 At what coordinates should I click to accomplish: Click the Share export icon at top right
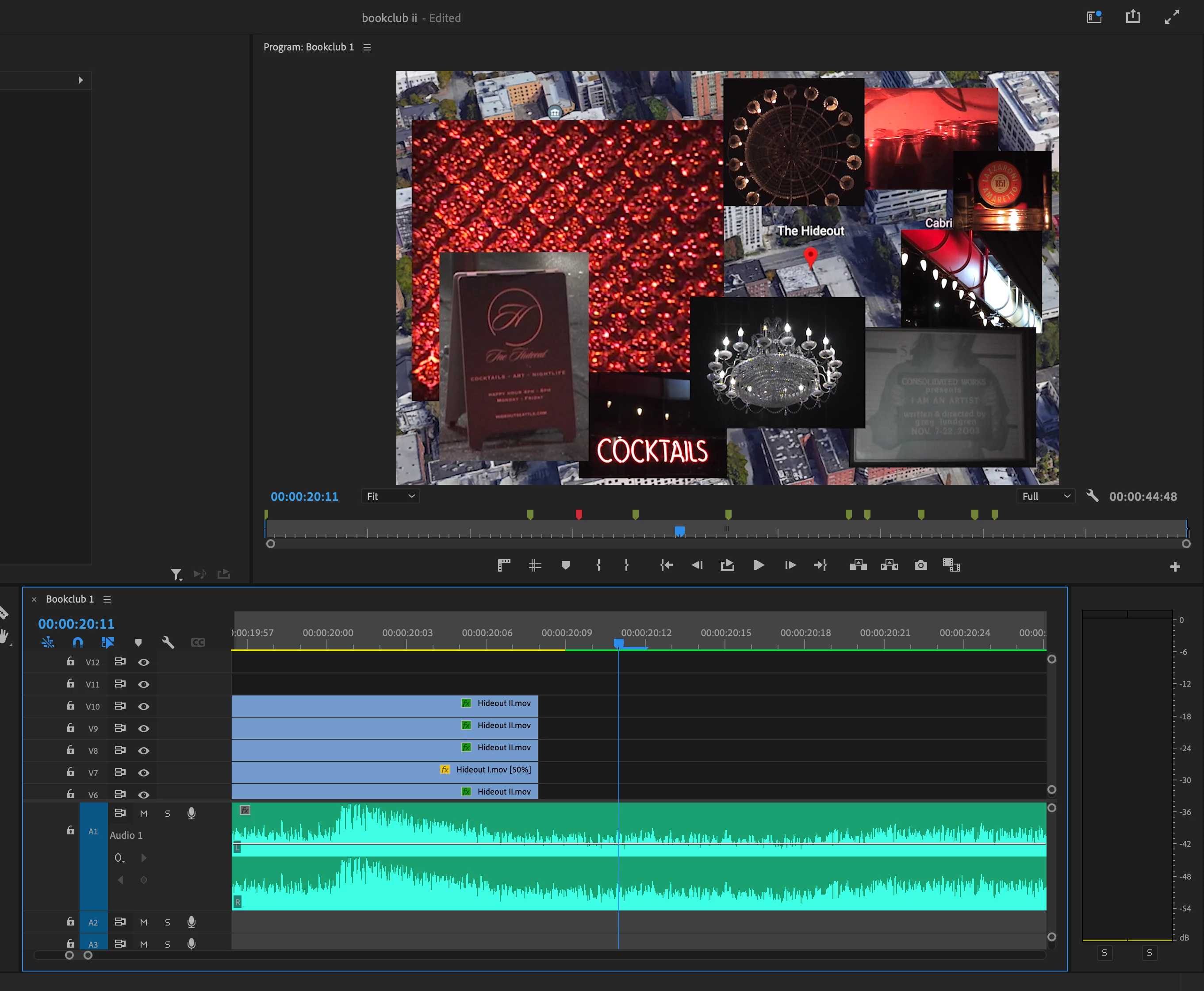point(1133,16)
